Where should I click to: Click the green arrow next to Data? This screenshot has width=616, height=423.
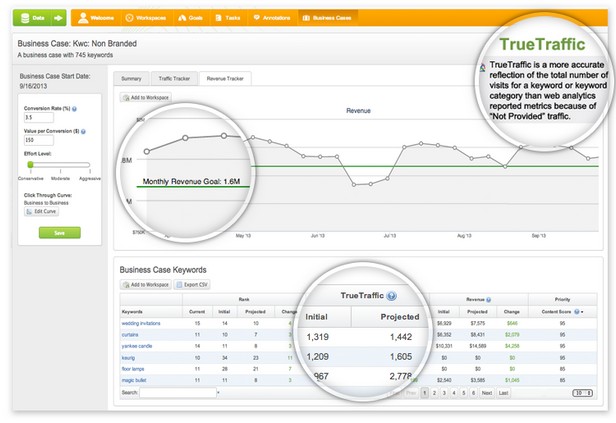tap(60, 18)
